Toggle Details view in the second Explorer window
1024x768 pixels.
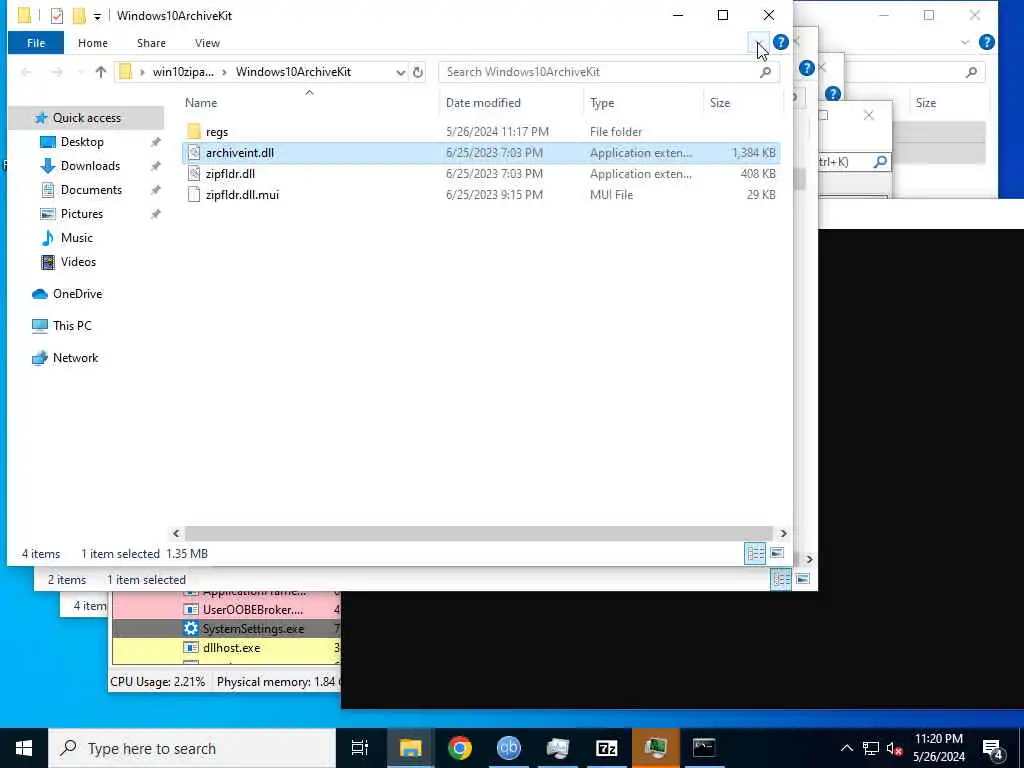[781, 579]
